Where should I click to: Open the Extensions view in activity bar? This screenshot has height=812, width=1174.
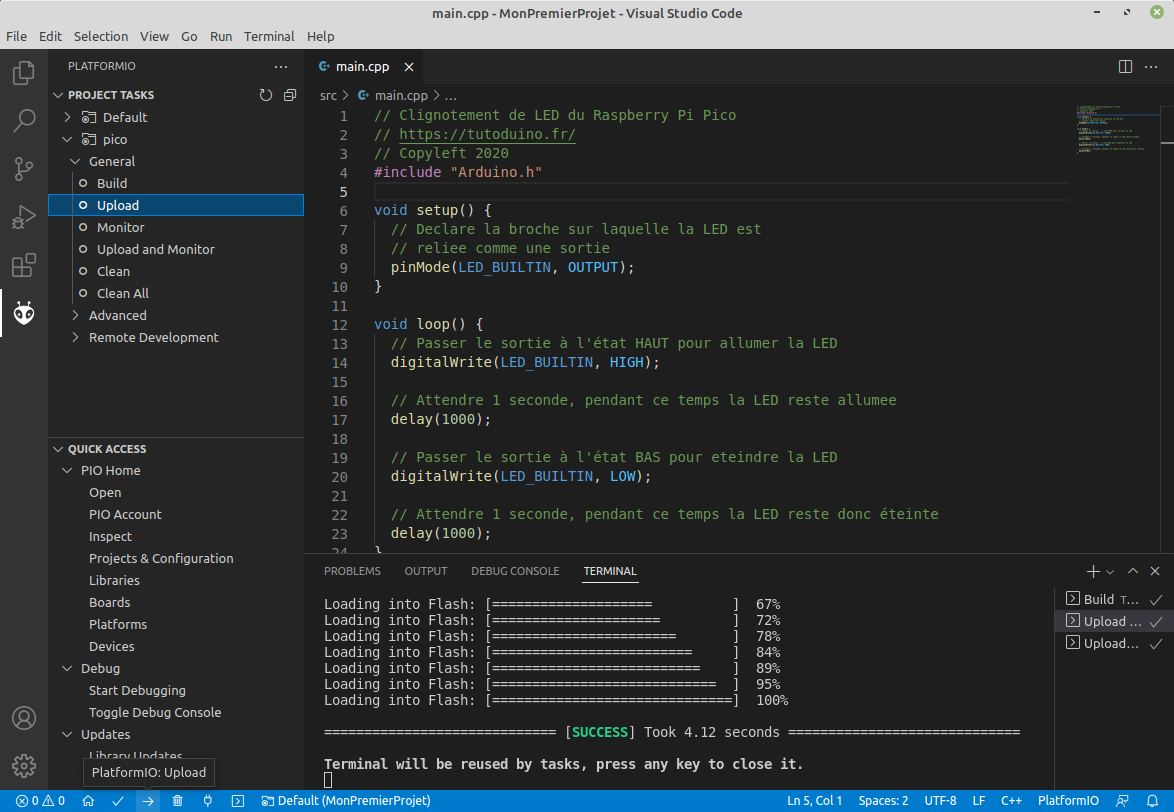24,266
